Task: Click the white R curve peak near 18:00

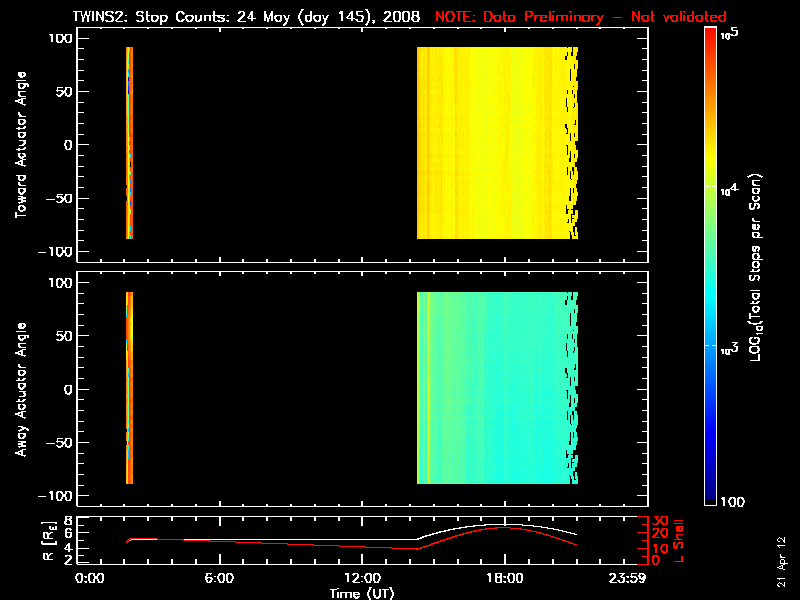Action: pyautogui.click(x=503, y=524)
